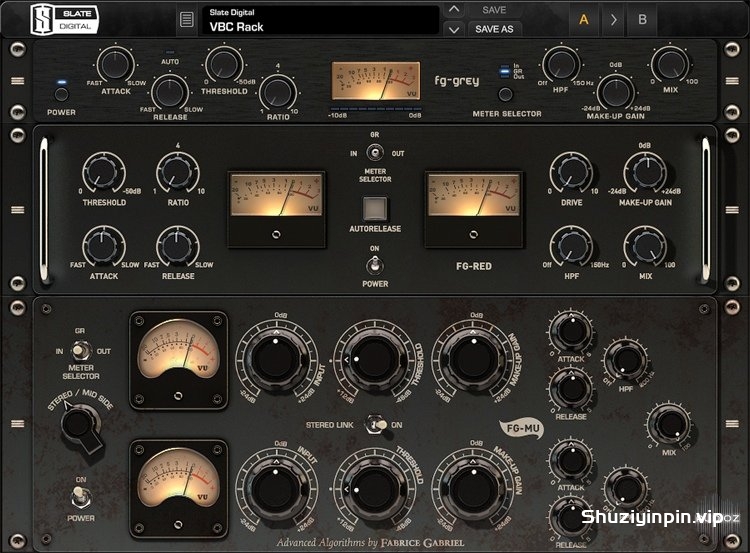
Task: Click FG-Red DRIVE knob
Action: coord(571,173)
